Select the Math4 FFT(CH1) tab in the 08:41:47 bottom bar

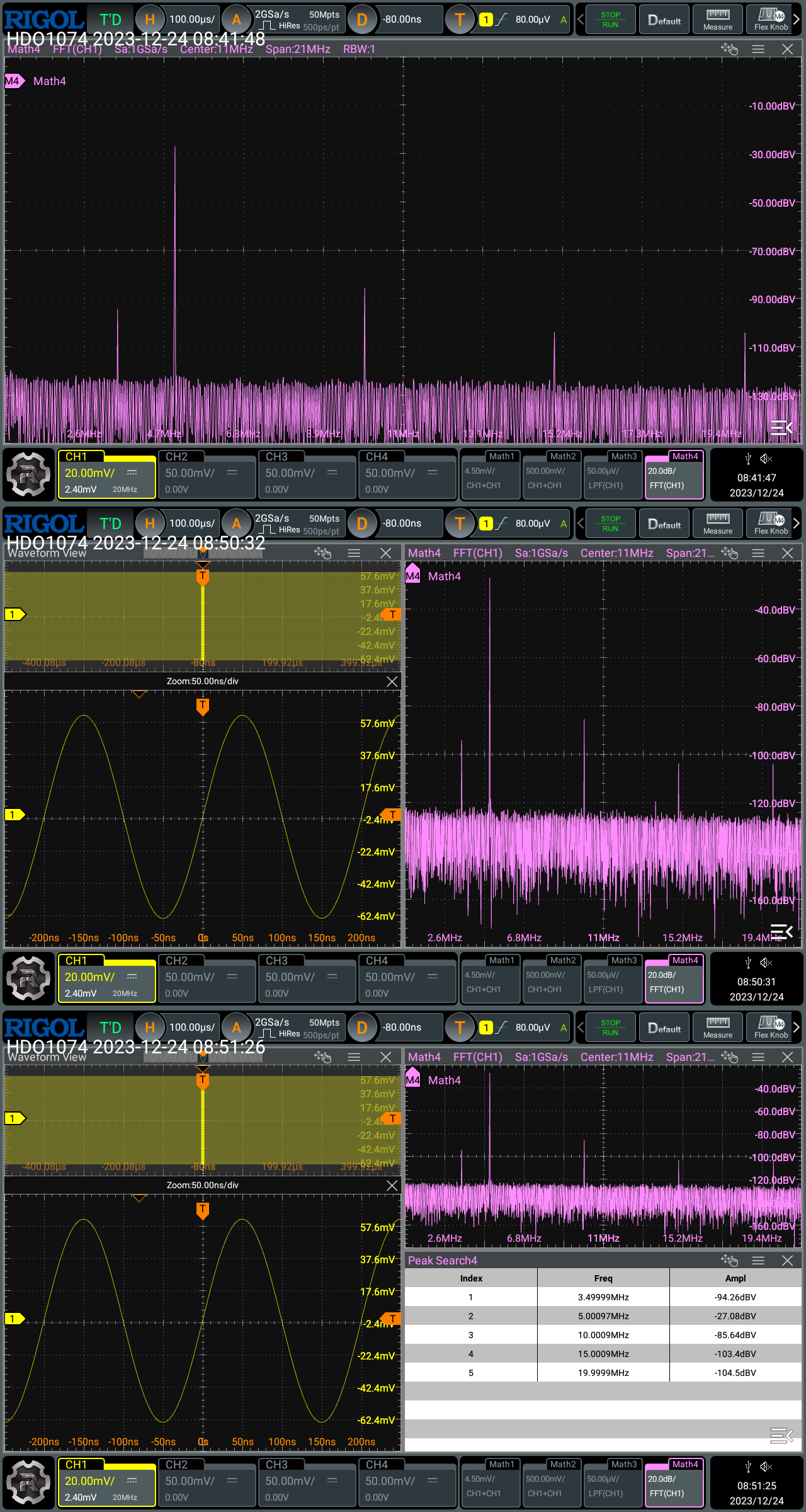tap(674, 475)
